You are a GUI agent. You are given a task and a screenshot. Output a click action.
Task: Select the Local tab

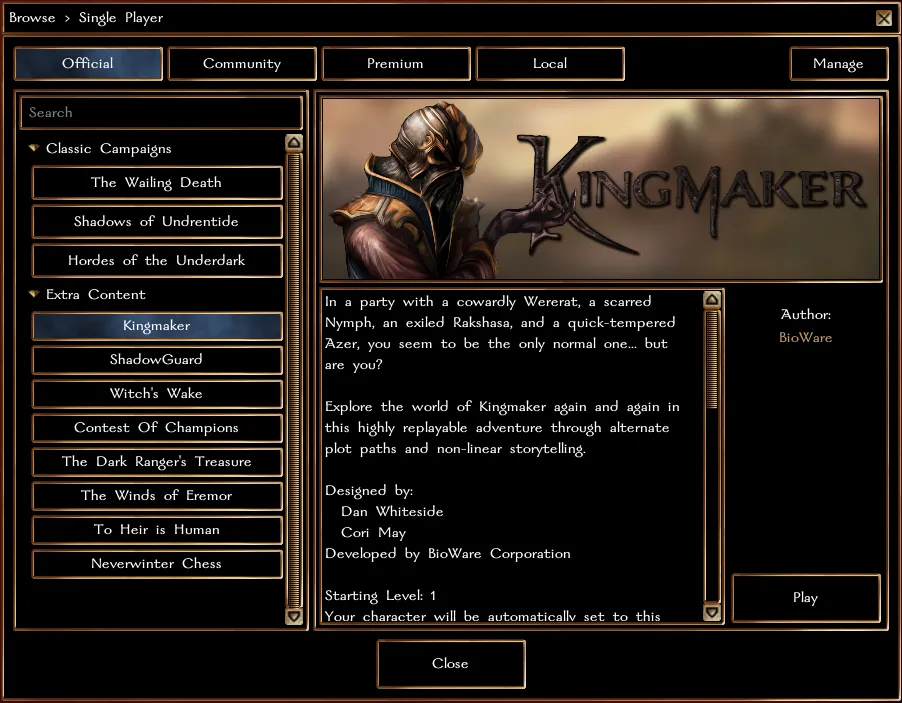(x=550, y=64)
